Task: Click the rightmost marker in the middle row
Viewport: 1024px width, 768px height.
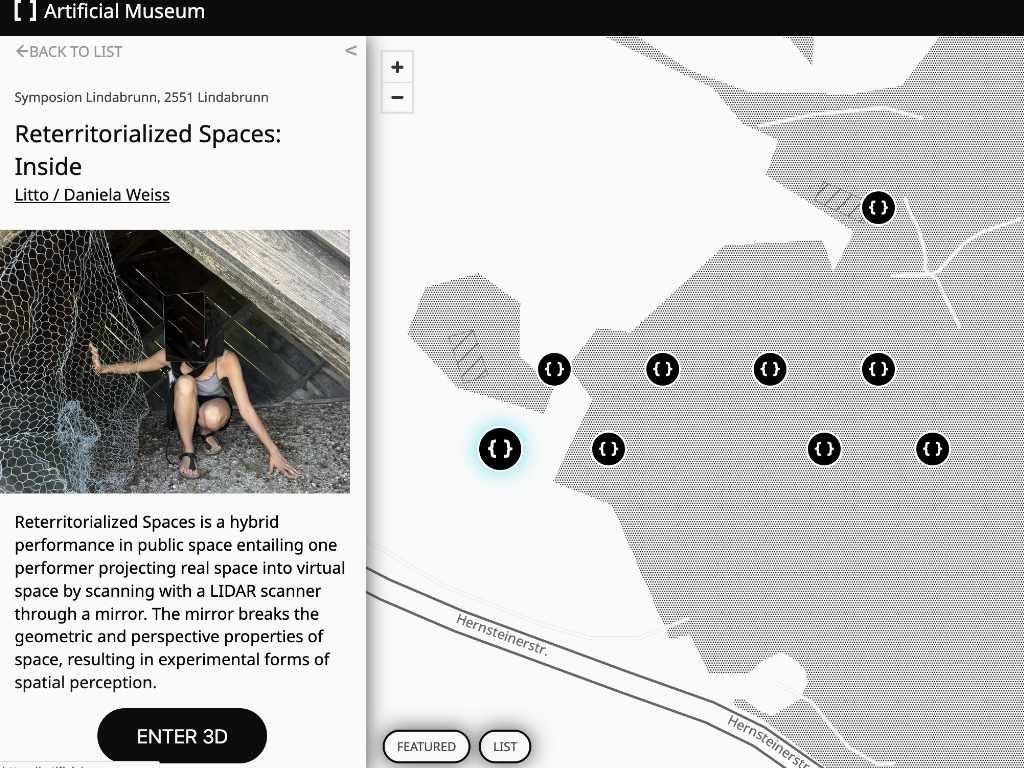Action: pos(878,369)
